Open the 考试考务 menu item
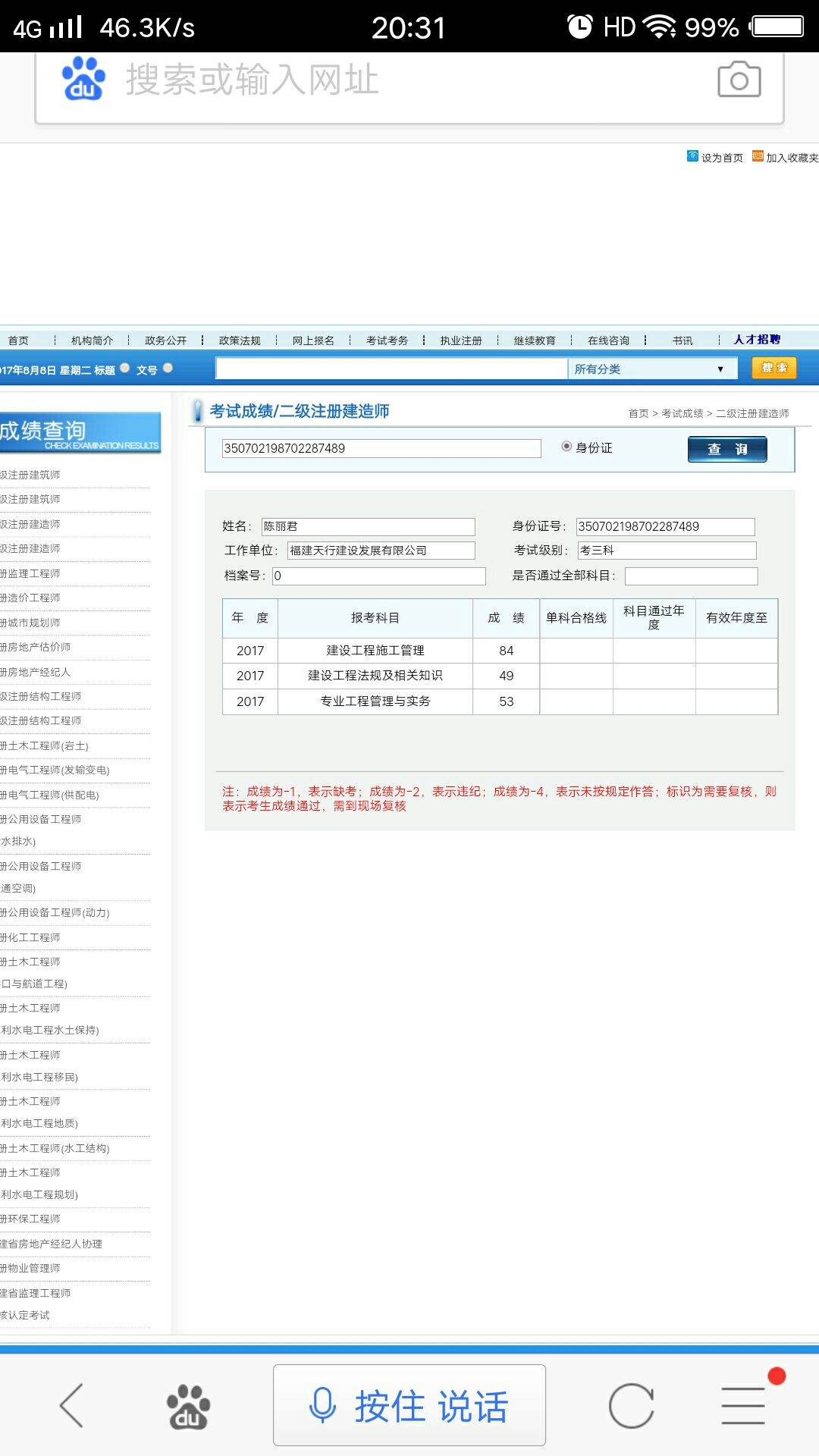This screenshot has width=819, height=1456. tap(387, 340)
